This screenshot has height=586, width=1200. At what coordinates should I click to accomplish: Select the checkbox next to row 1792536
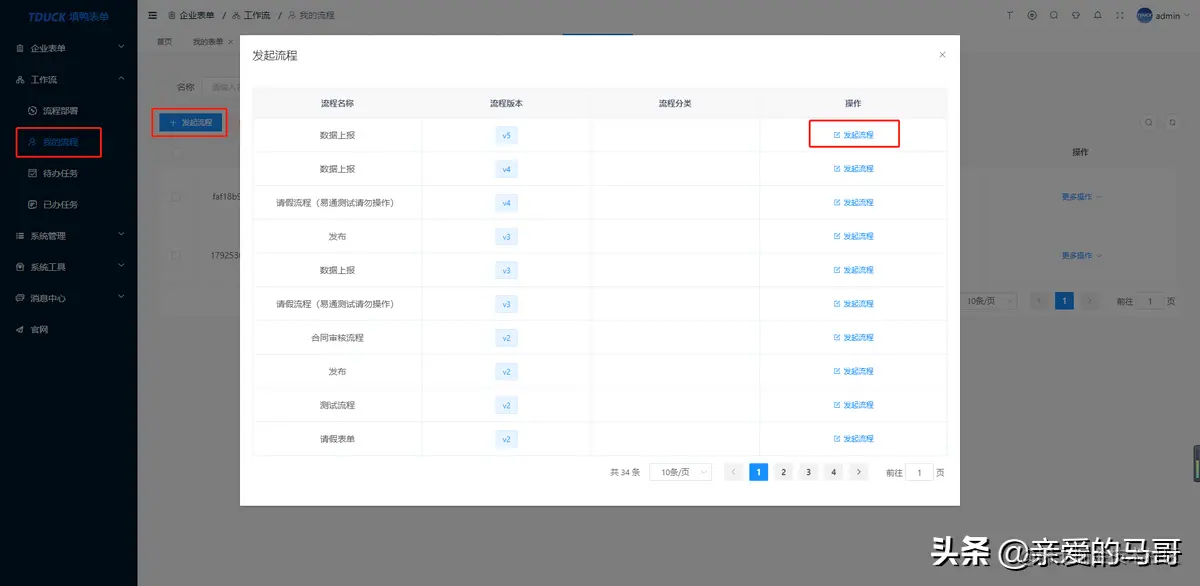pyautogui.click(x=175, y=255)
